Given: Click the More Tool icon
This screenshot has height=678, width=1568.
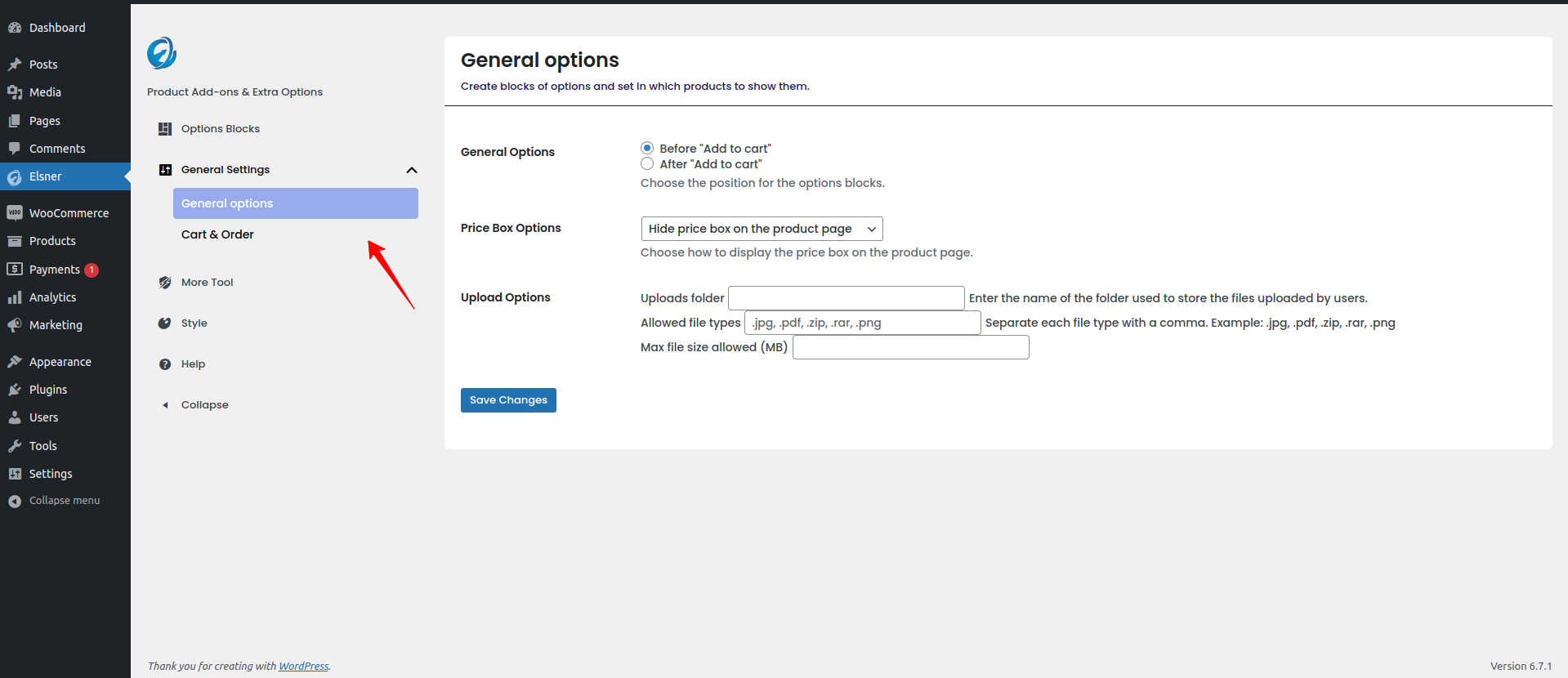Looking at the screenshot, I should [x=165, y=283].
